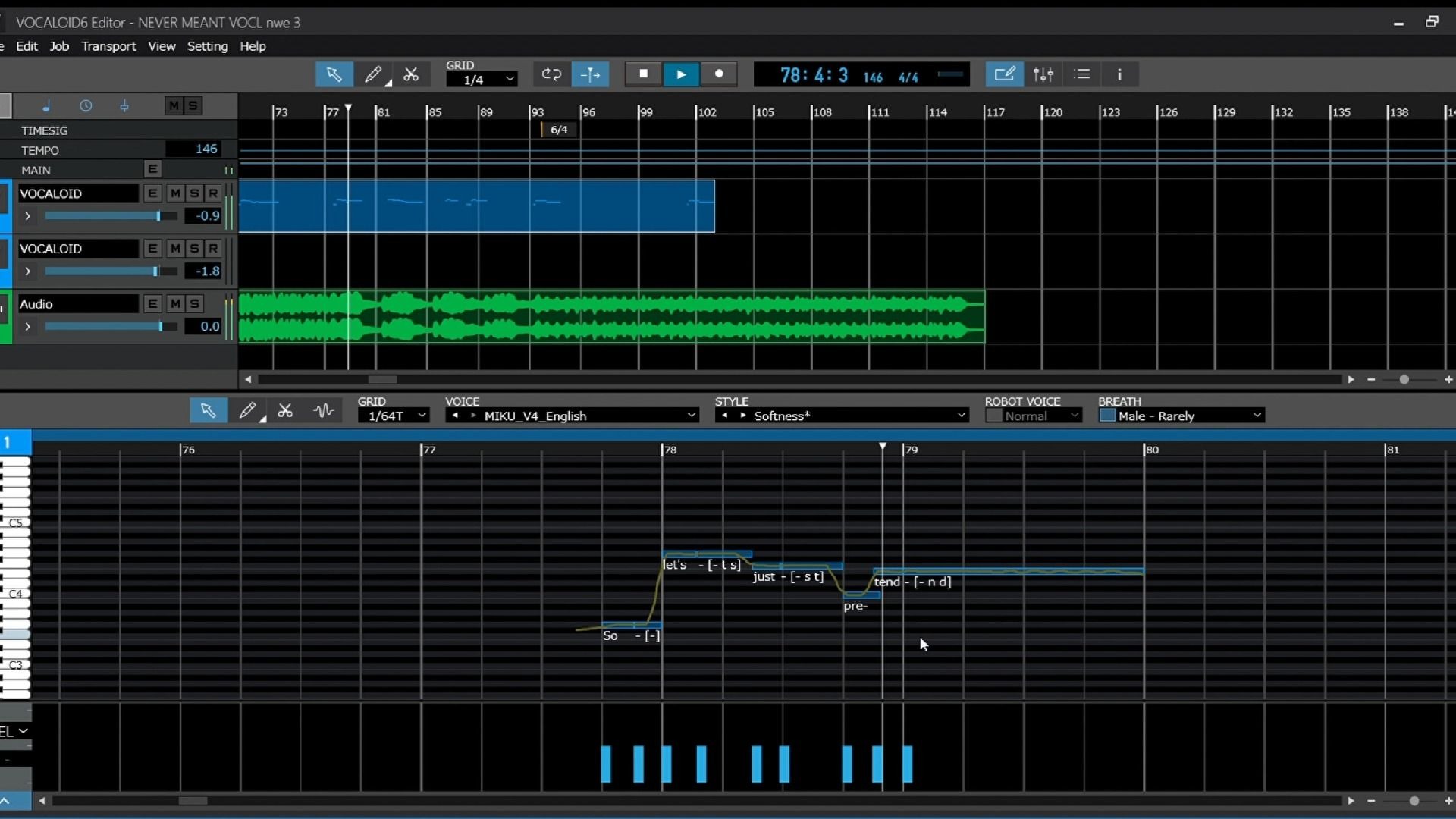Open the STYLE Softness dropdown
1456x819 pixels.
click(961, 416)
